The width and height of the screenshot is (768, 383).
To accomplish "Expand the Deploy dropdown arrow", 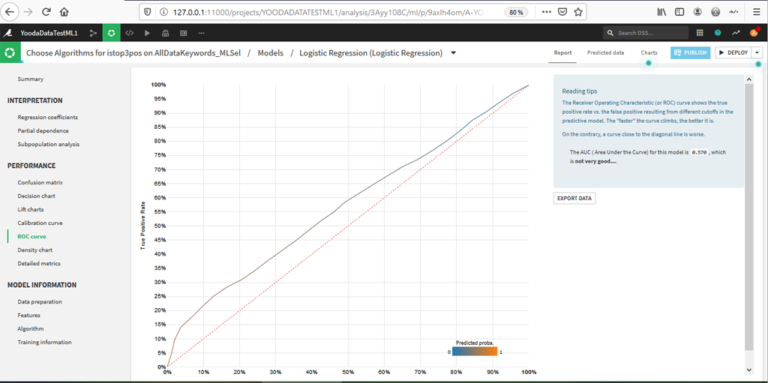I will [x=758, y=53].
